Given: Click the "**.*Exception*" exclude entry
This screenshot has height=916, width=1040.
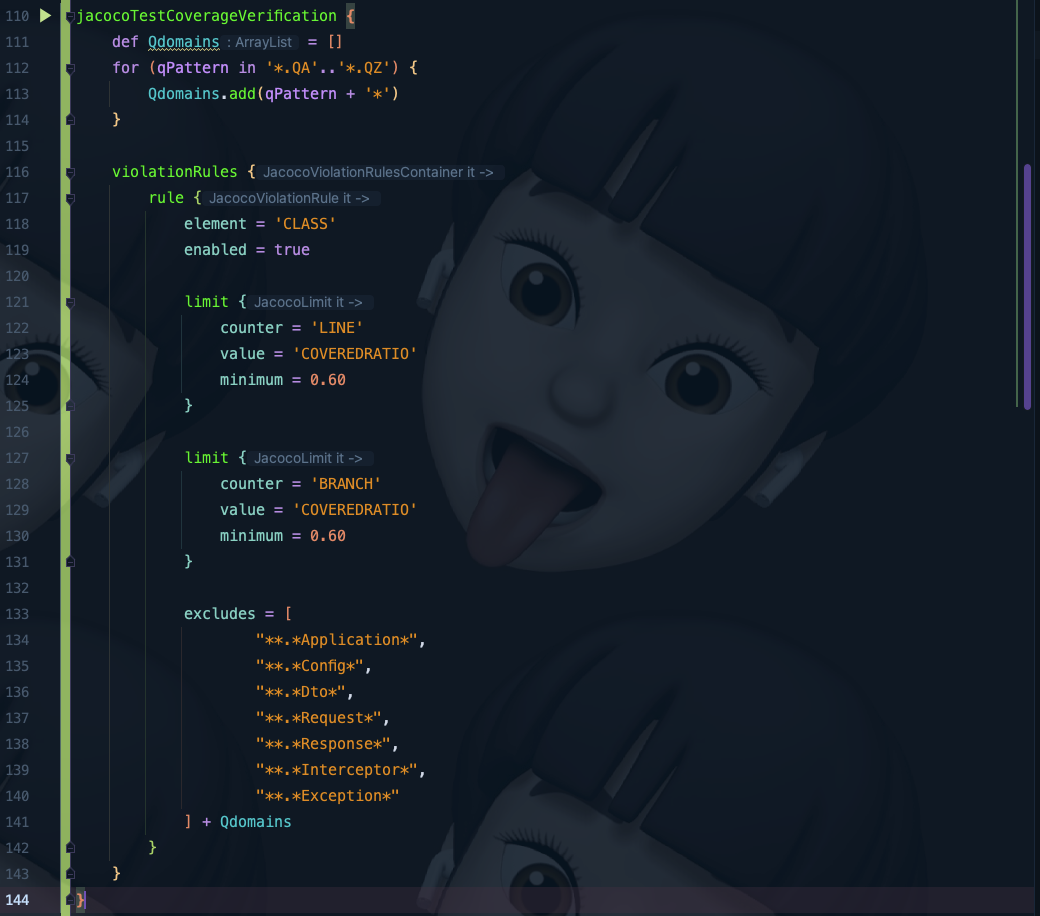Looking at the screenshot, I should tap(328, 796).
